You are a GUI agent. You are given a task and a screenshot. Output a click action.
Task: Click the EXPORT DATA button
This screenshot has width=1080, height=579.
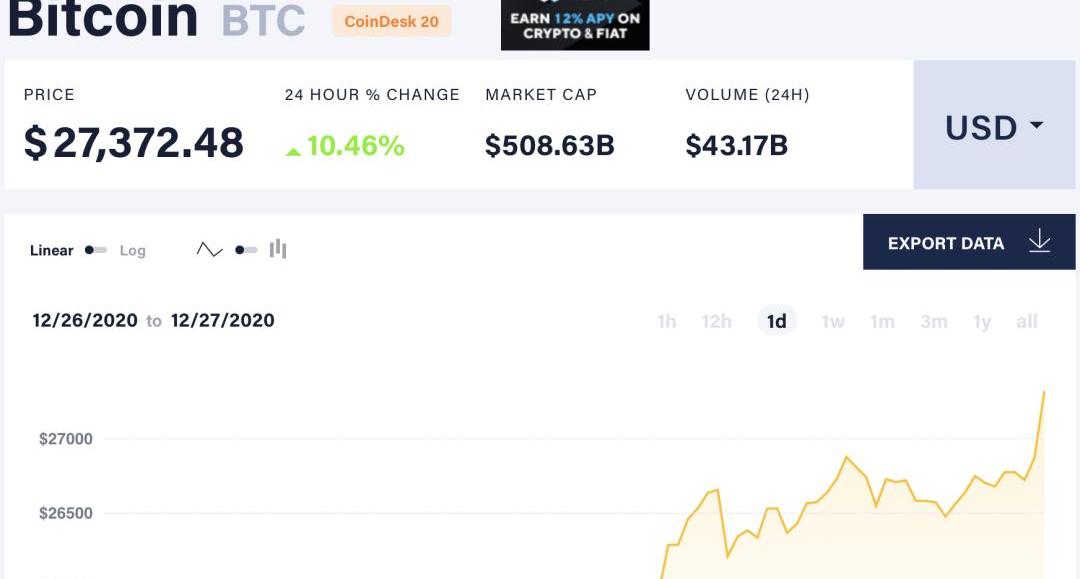pos(969,242)
